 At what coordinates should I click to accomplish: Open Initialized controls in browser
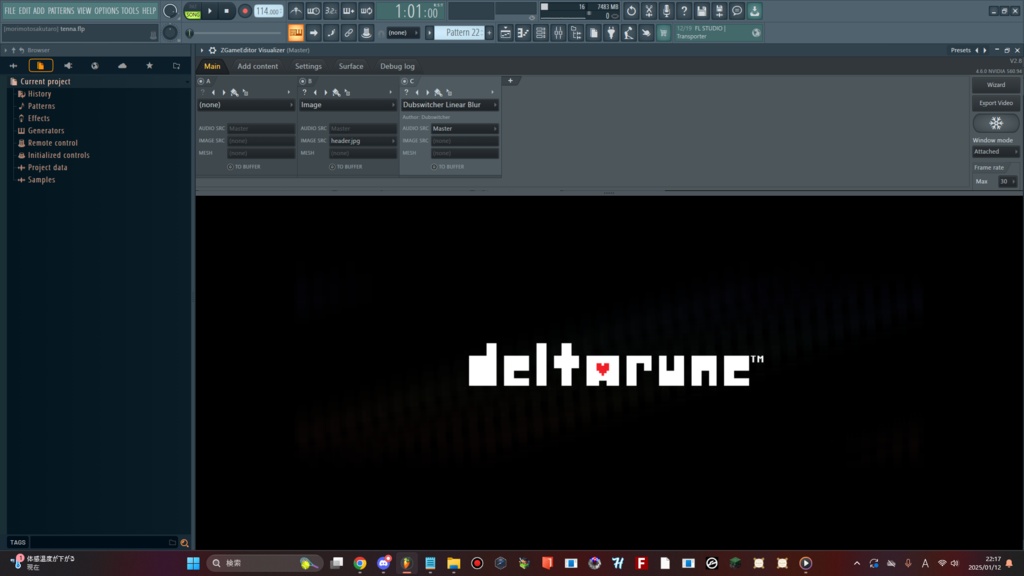58,155
